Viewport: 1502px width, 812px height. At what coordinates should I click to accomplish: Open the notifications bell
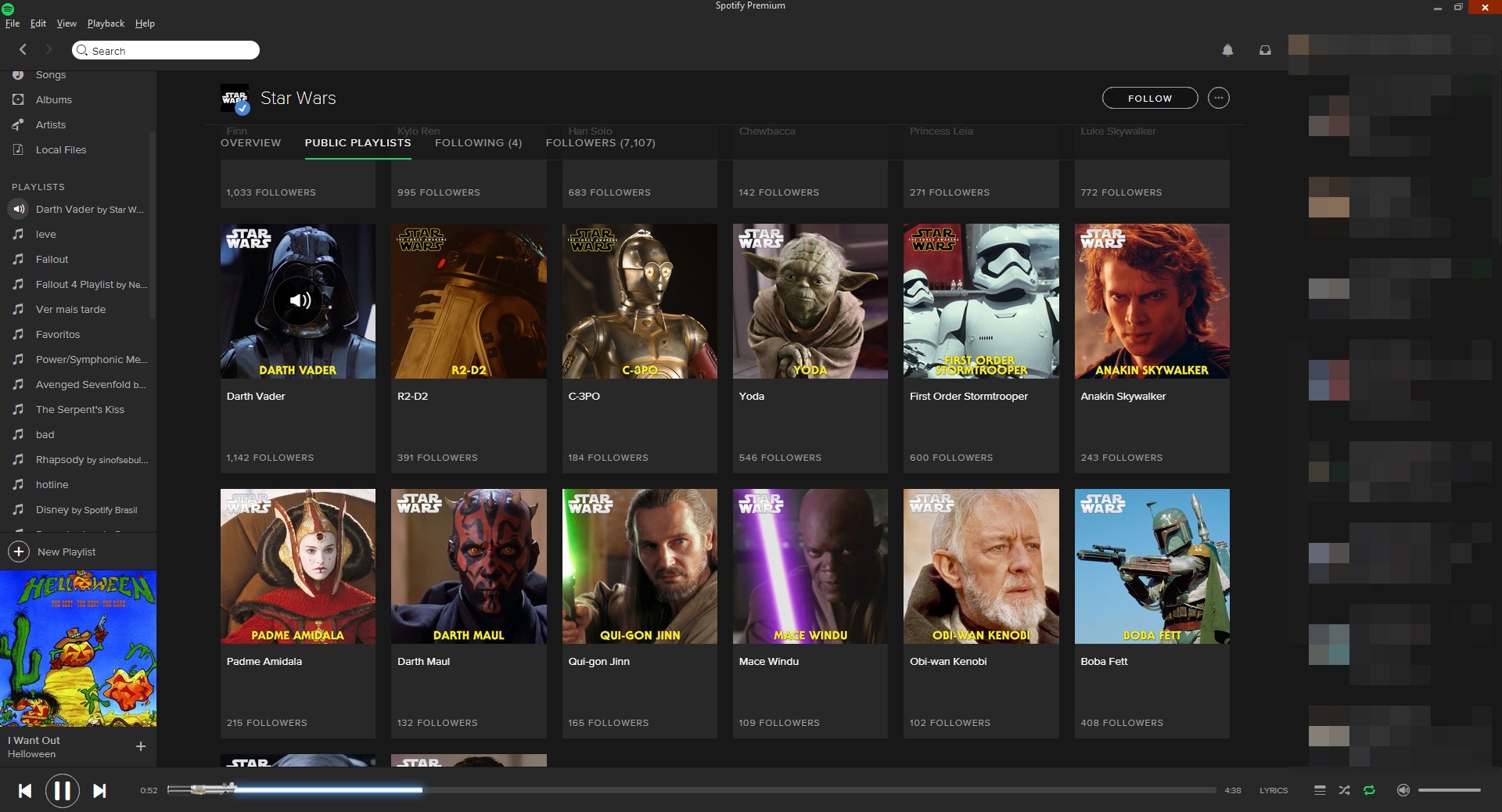pos(1227,50)
